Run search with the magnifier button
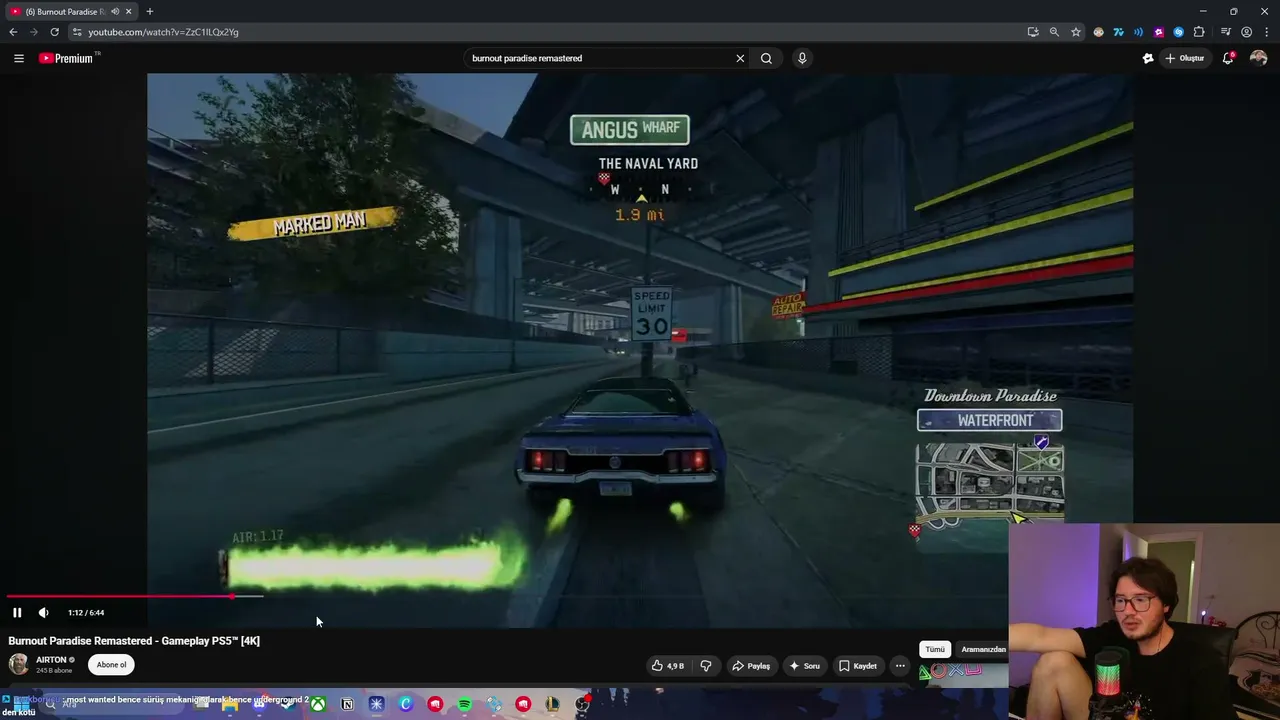 [x=766, y=58]
